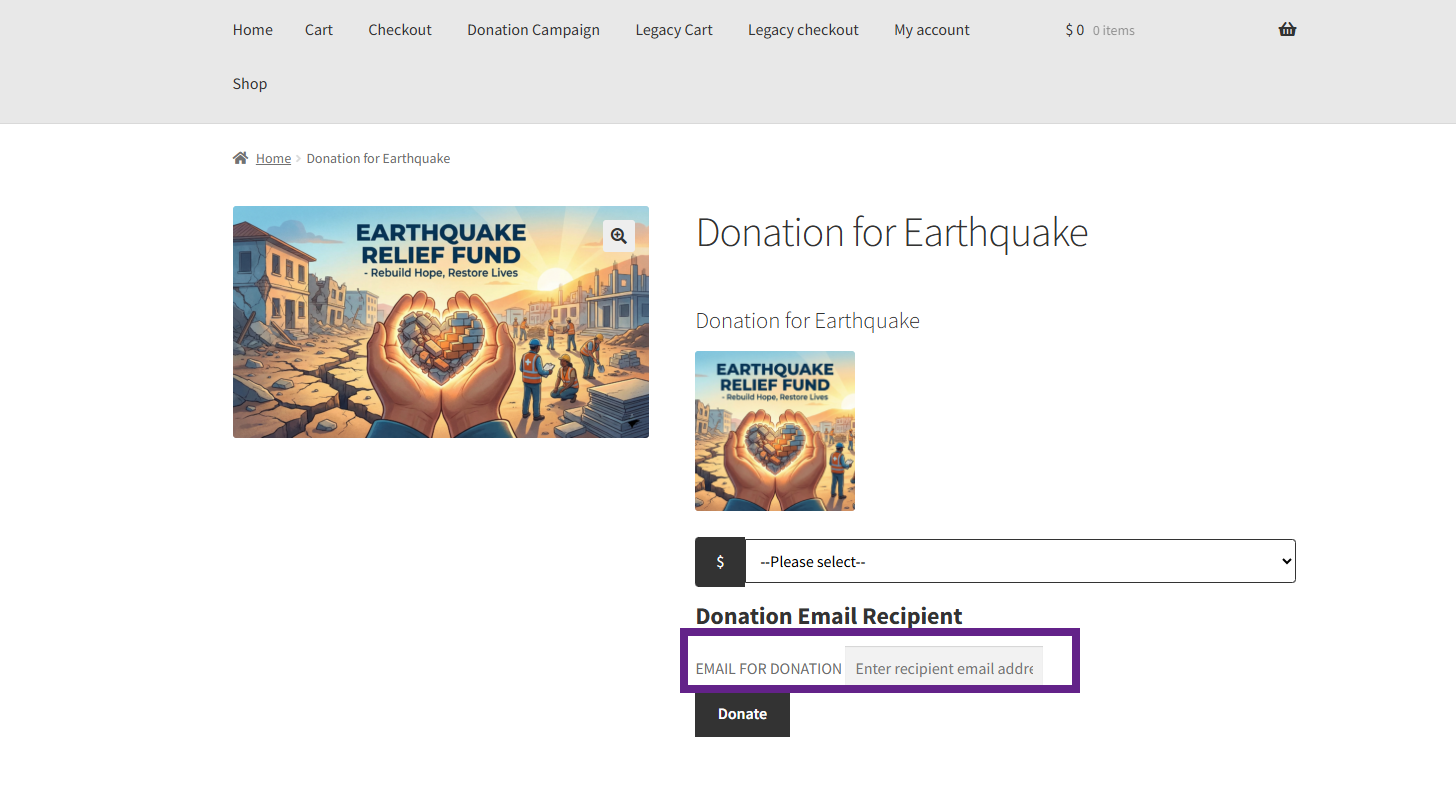Follow the Home breadcrumb link
Viewport: 1456px width, 791px height.
pyautogui.click(x=273, y=158)
